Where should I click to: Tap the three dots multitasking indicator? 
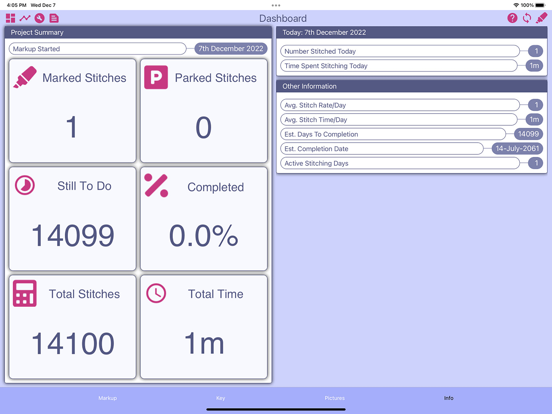tap(276, 5)
